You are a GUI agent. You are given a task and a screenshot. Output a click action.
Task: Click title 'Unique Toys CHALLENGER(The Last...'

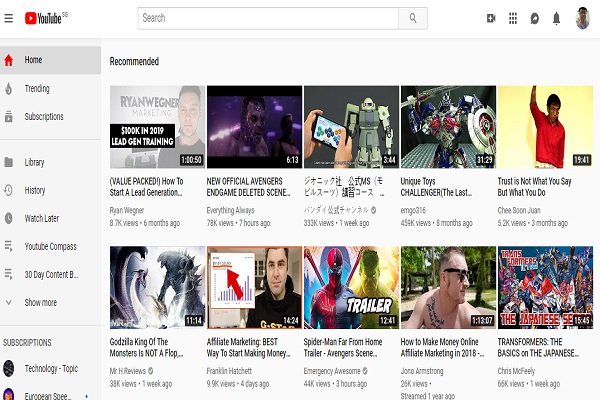(436, 187)
